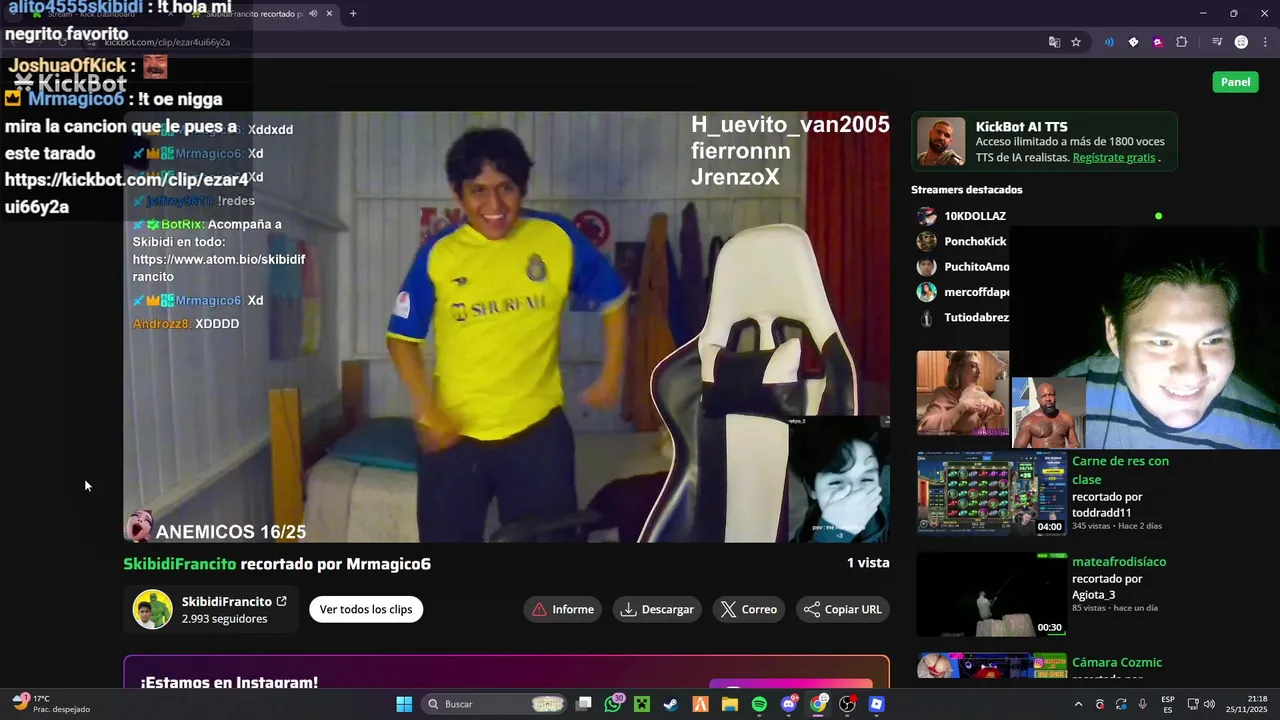Click the ¡Estamos en Instagram! banner
Screen dimensions: 1280x720
point(506,673)
